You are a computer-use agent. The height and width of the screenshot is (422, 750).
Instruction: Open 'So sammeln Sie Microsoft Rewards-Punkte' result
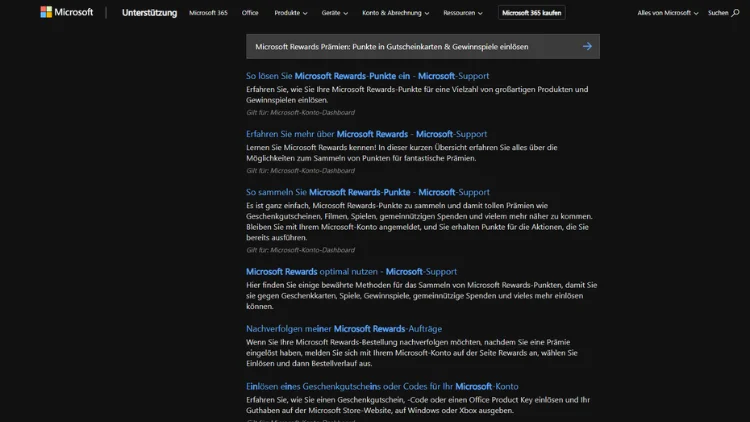(x=368, y=192)
